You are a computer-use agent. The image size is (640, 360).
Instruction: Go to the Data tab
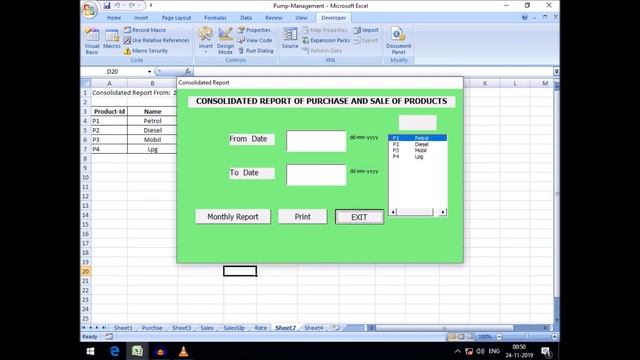[x=246, y=18]
